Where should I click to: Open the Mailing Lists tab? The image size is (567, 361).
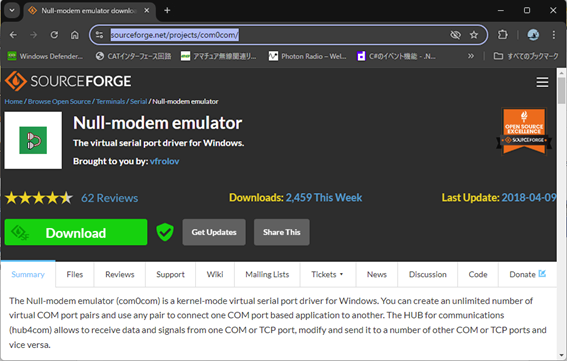pyautogui.click(x=267, y=275)
